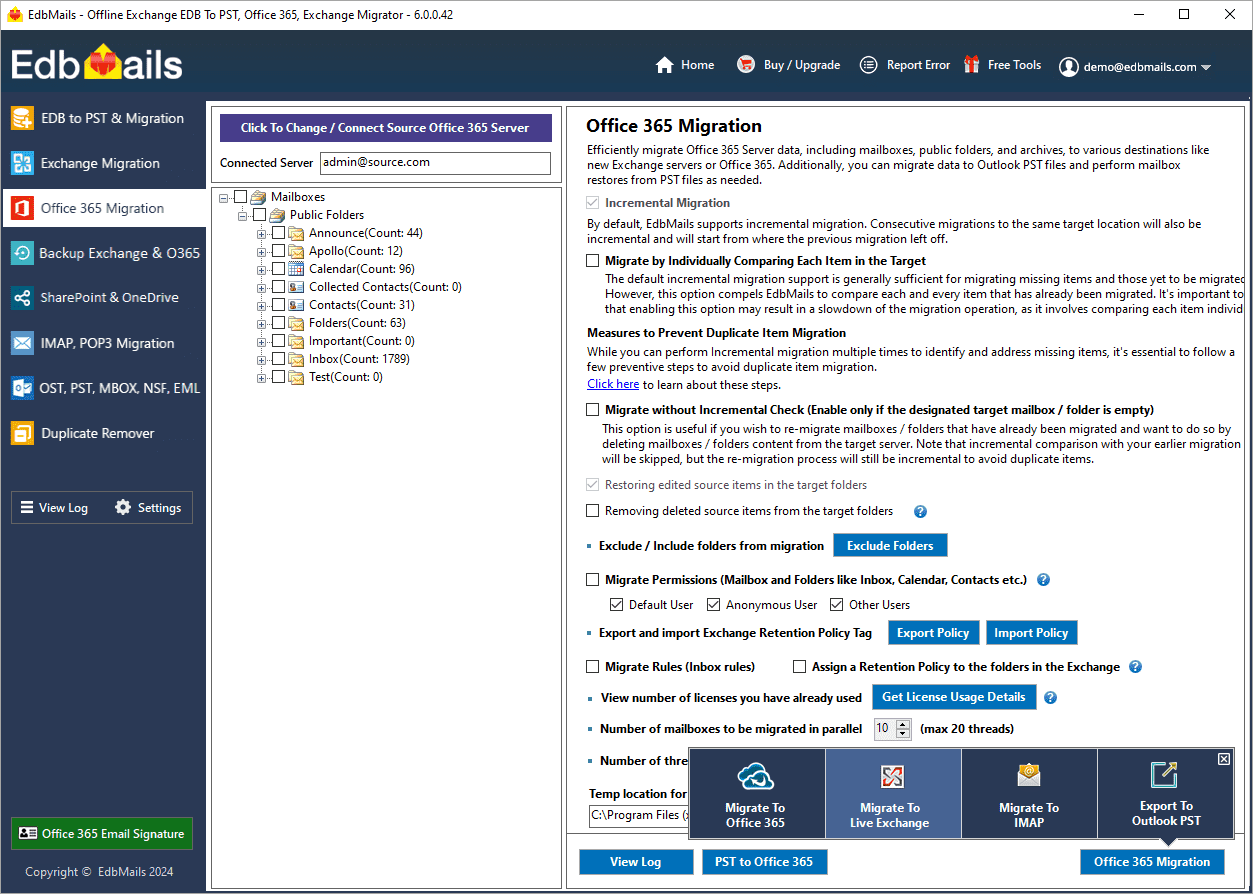Expand the Announce folder node
Viewport: 1253px width, 894px height.
click(x=261, y=233)
